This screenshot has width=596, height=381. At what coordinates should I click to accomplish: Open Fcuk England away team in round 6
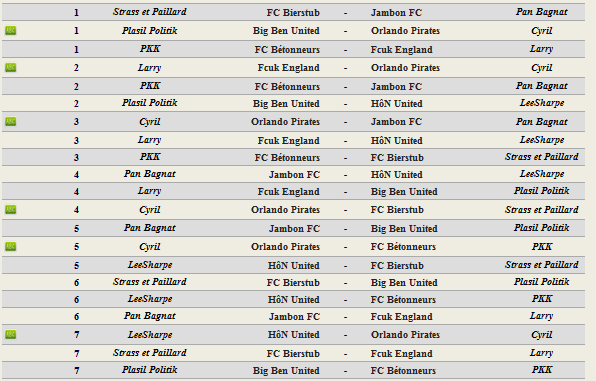click(401, 317)
